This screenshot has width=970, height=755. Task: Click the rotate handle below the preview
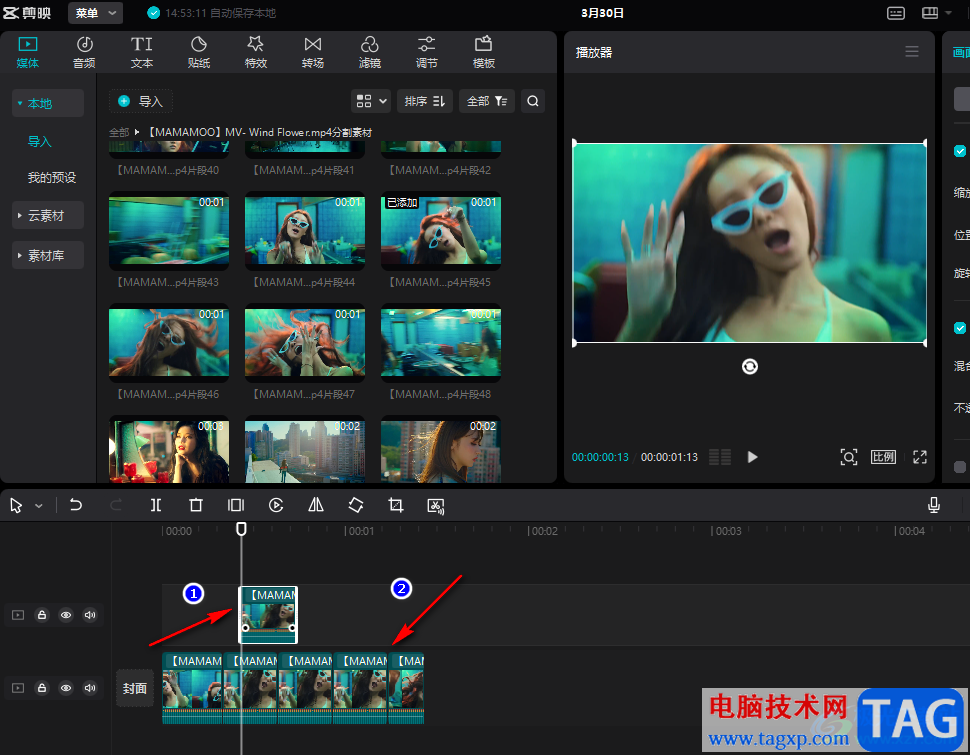(x=750, y=367)
